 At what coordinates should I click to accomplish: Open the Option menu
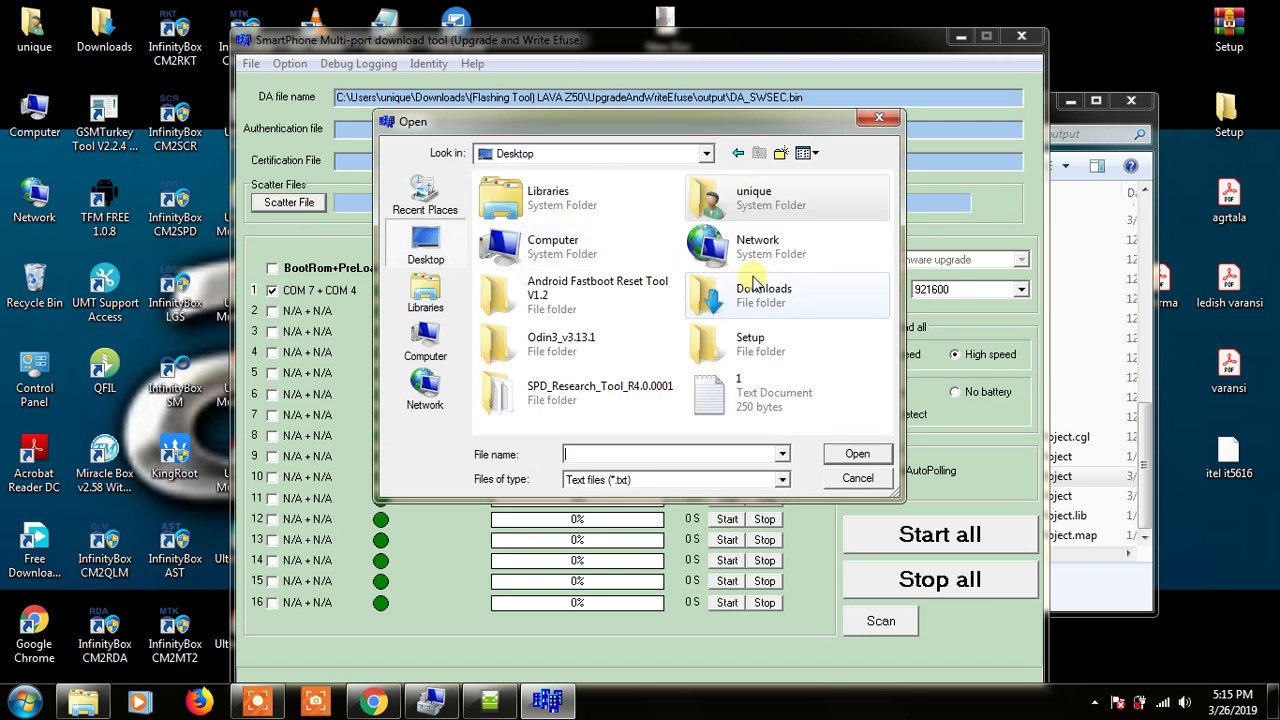(290, 63)
